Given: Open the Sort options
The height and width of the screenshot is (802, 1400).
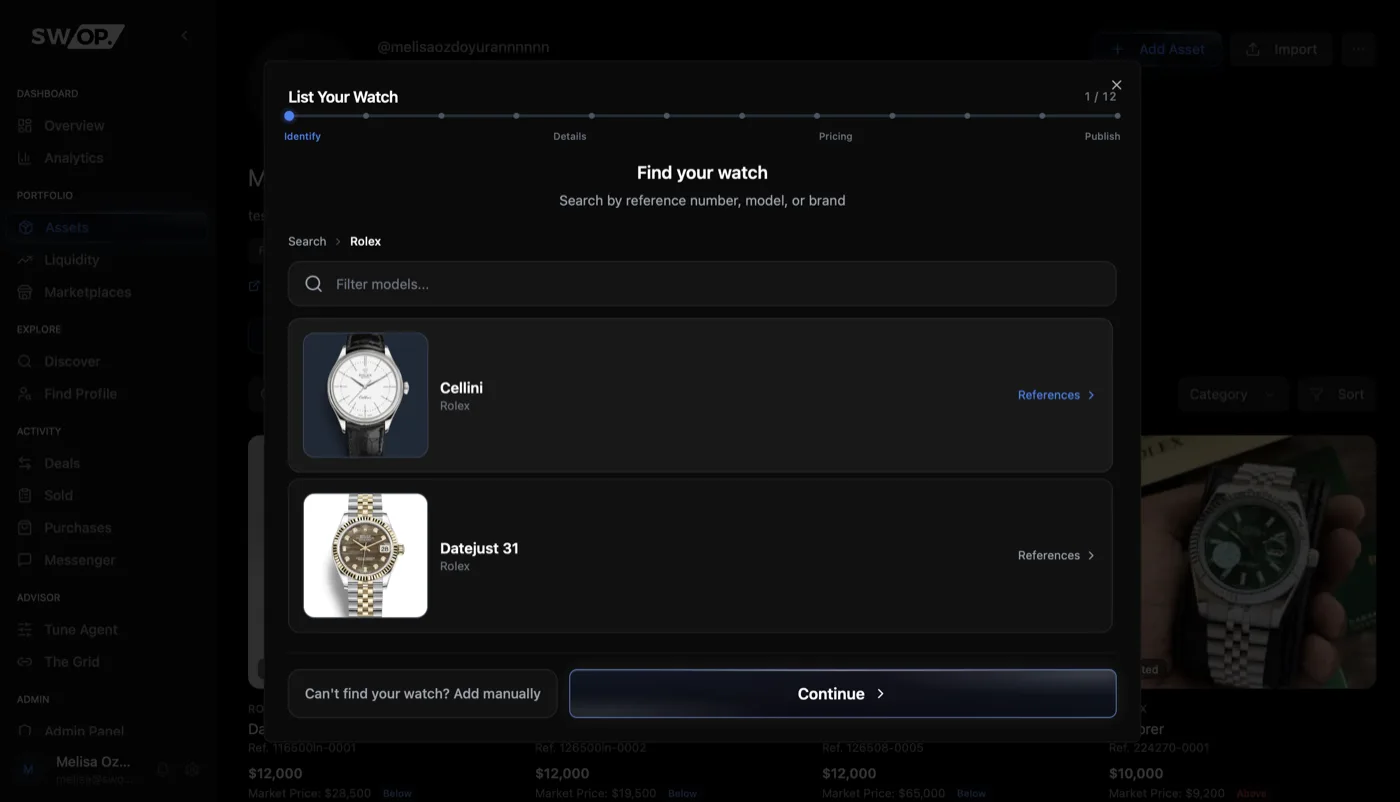Looking at the screenshot, I should 1337,394.
